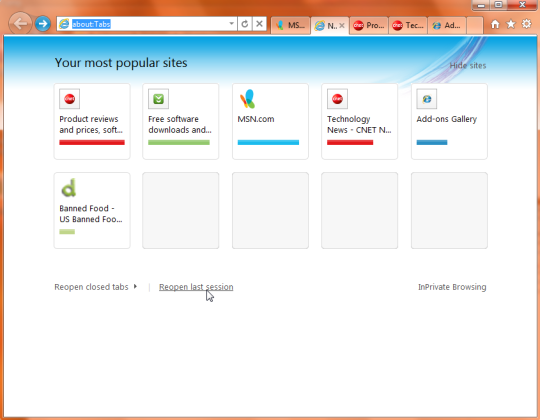Close the current New Tab page tab
This screenshot has height=420, width=540.
342,25
